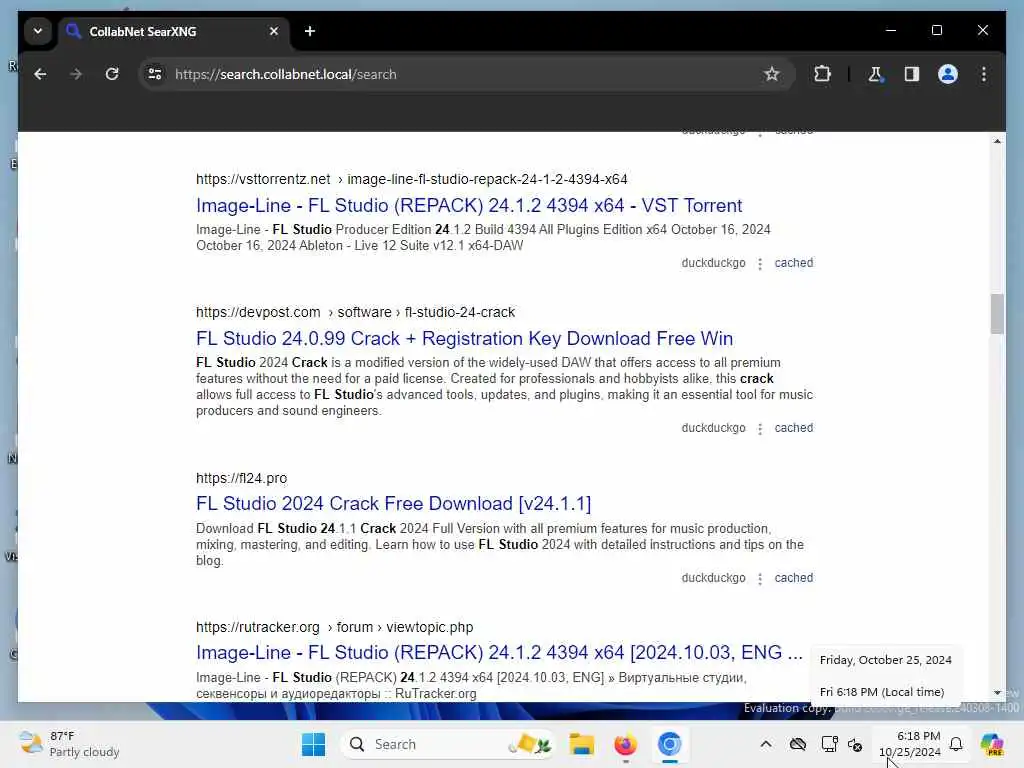
Task: Click the page vertical scrollbar thumb
Action: pyautogui.click(x=997, y=314)
